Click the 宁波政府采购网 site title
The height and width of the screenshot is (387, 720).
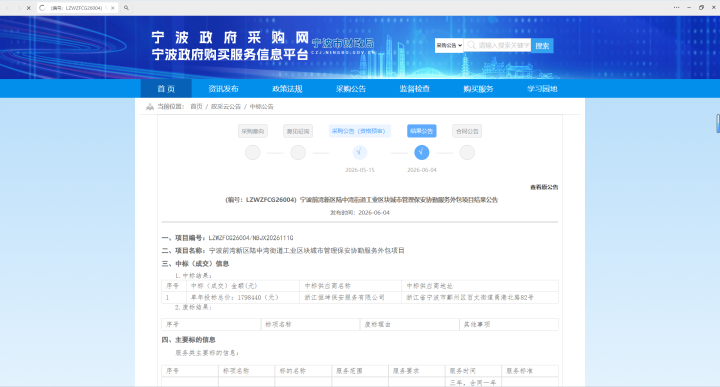click(x=230, y=38)
